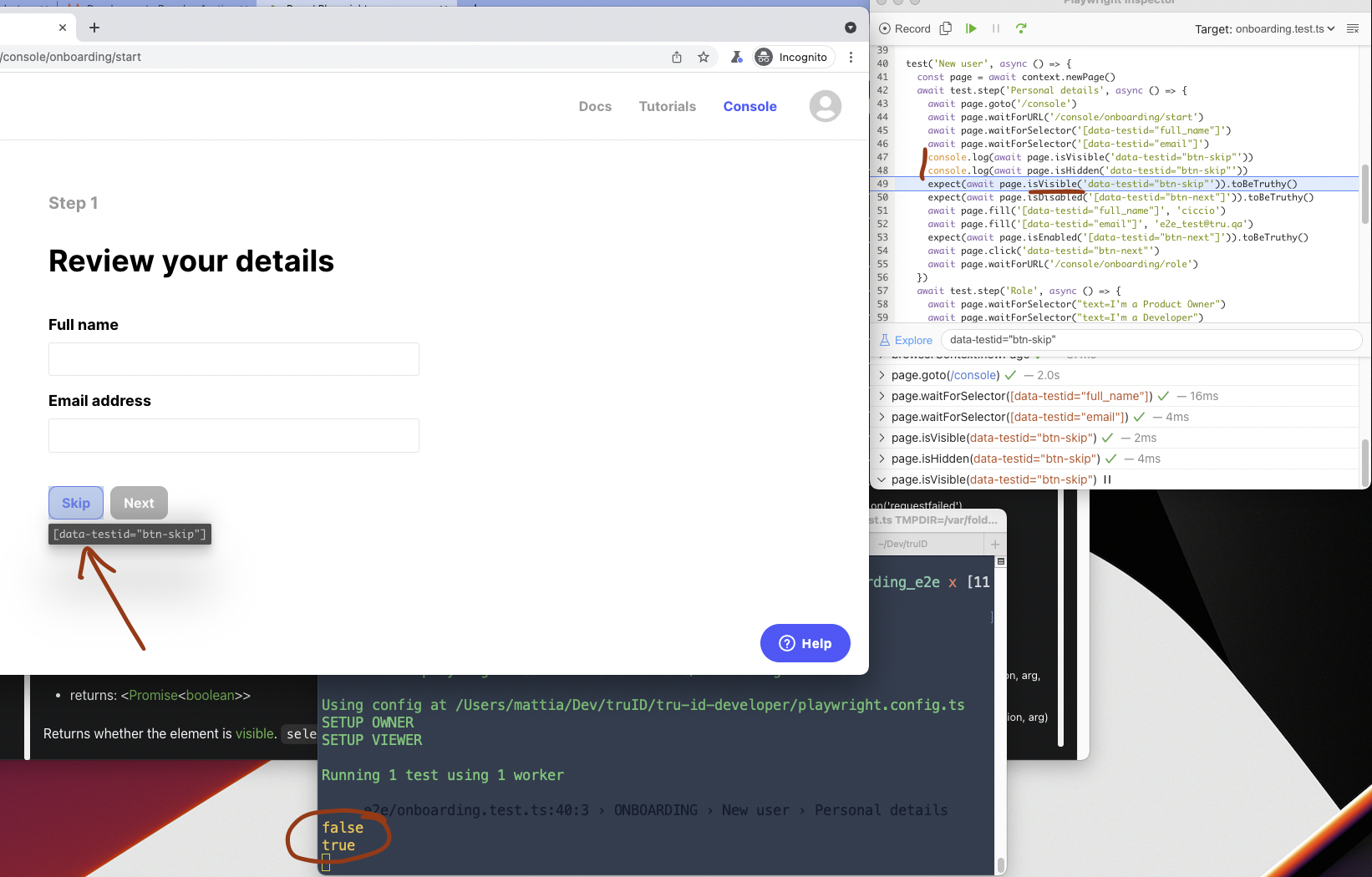
Task: Click the copy script icon next to Record
Action: click(945, 28)
